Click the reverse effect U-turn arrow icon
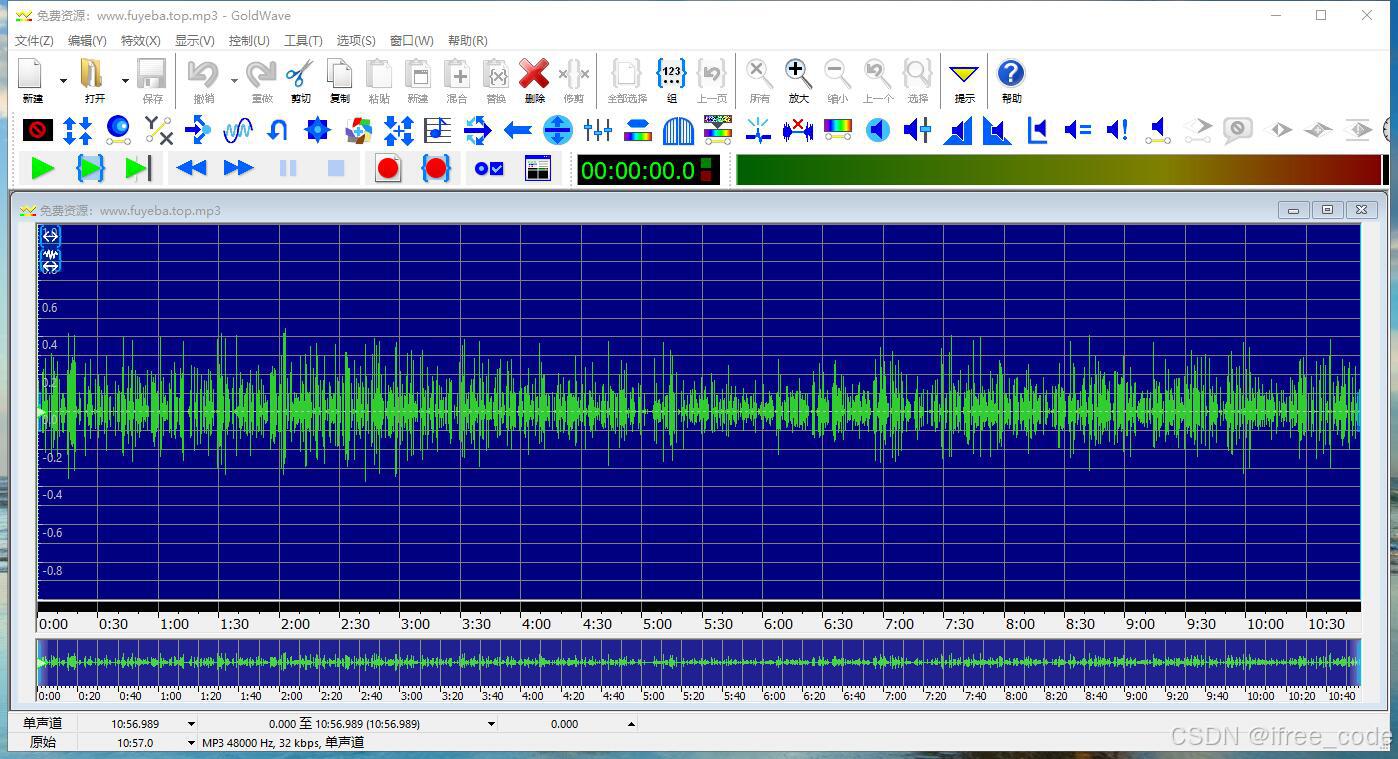The image size is (1398, 759). (x=278, y=130)
